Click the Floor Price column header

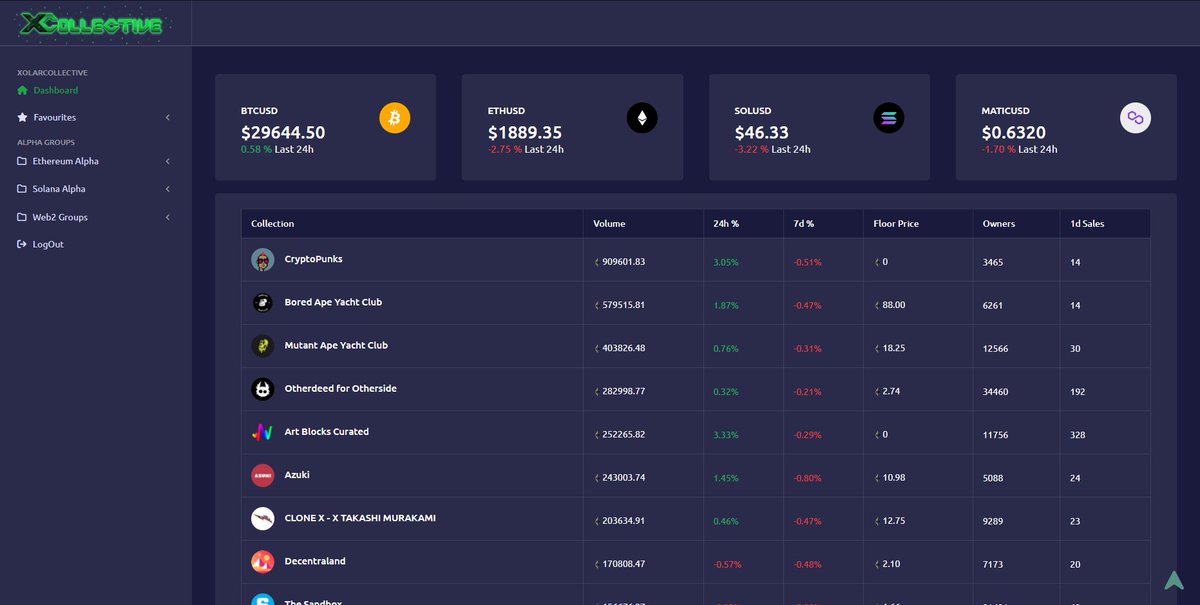[896, 224]
